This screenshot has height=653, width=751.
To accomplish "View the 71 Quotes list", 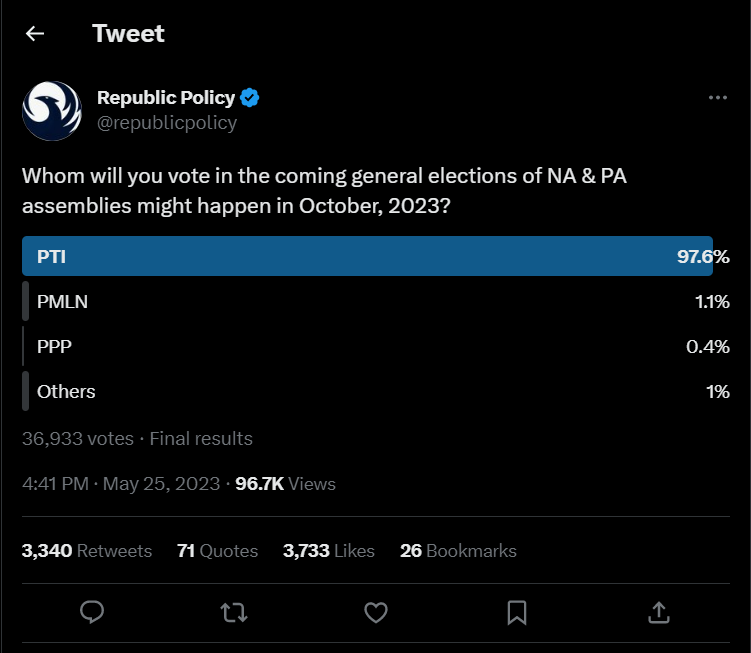I will (217, 551).
